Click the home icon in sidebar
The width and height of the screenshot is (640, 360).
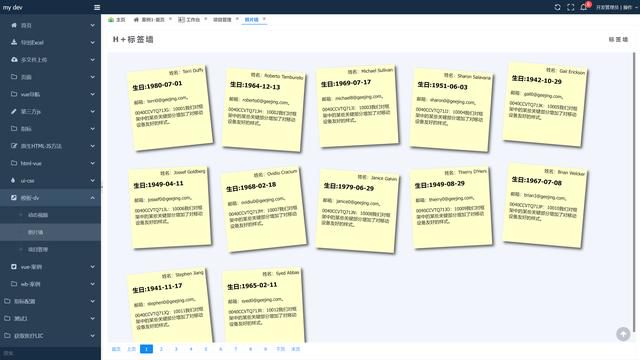(x=14, y=25)
